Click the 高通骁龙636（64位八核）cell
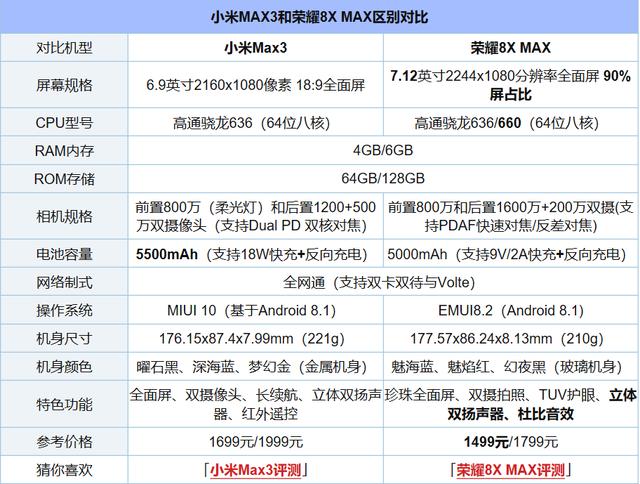The height and width of the screenshot is (484, 640). click(x=256, y=122)
